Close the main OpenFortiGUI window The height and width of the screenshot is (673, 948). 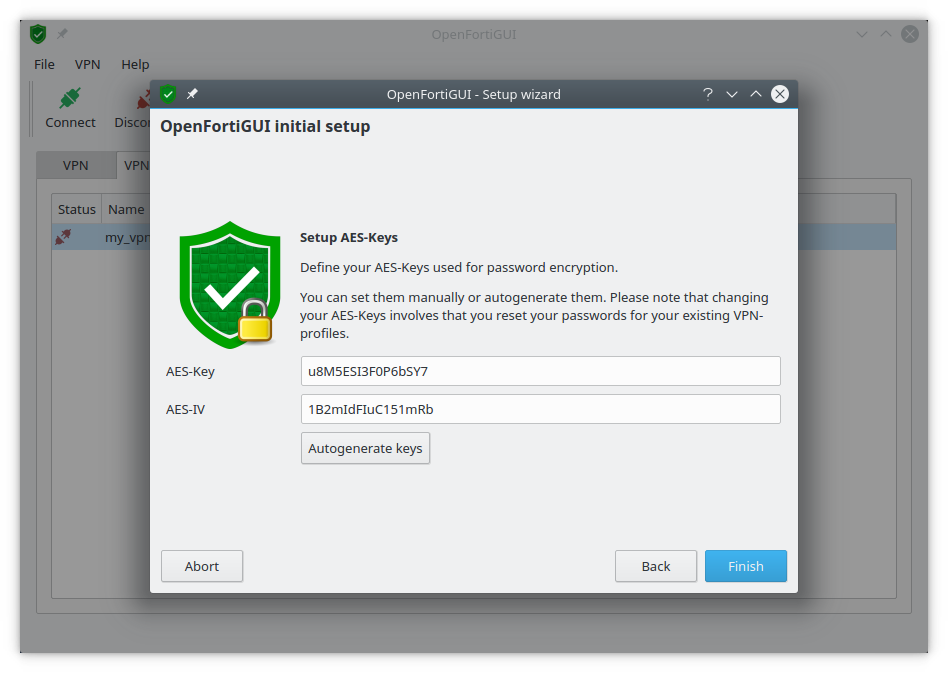click(910, 34)
